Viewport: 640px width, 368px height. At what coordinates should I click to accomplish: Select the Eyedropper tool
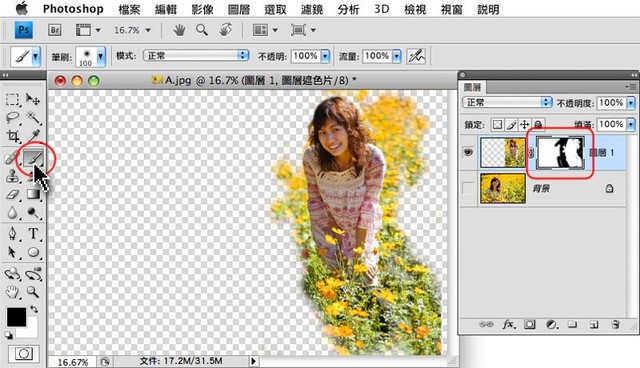(x=33, y=136)
